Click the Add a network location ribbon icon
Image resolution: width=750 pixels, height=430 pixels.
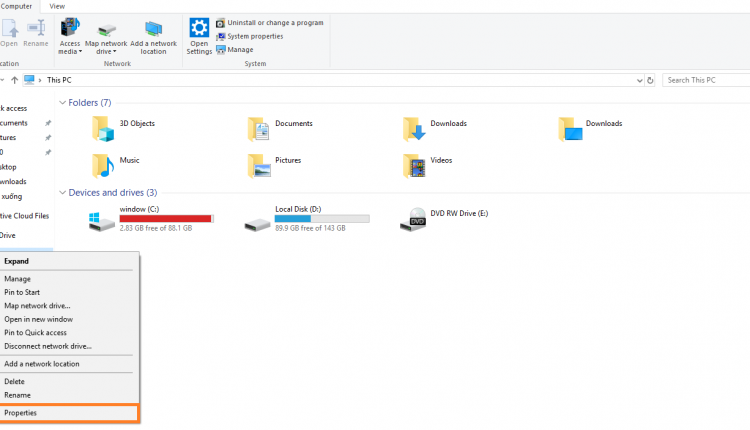[154, 29]
